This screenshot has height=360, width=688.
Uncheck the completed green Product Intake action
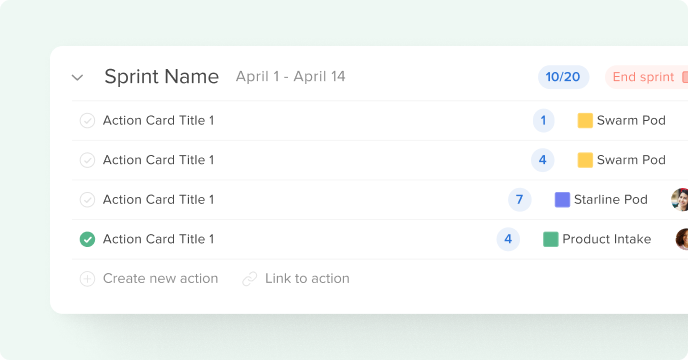[87, 239]
